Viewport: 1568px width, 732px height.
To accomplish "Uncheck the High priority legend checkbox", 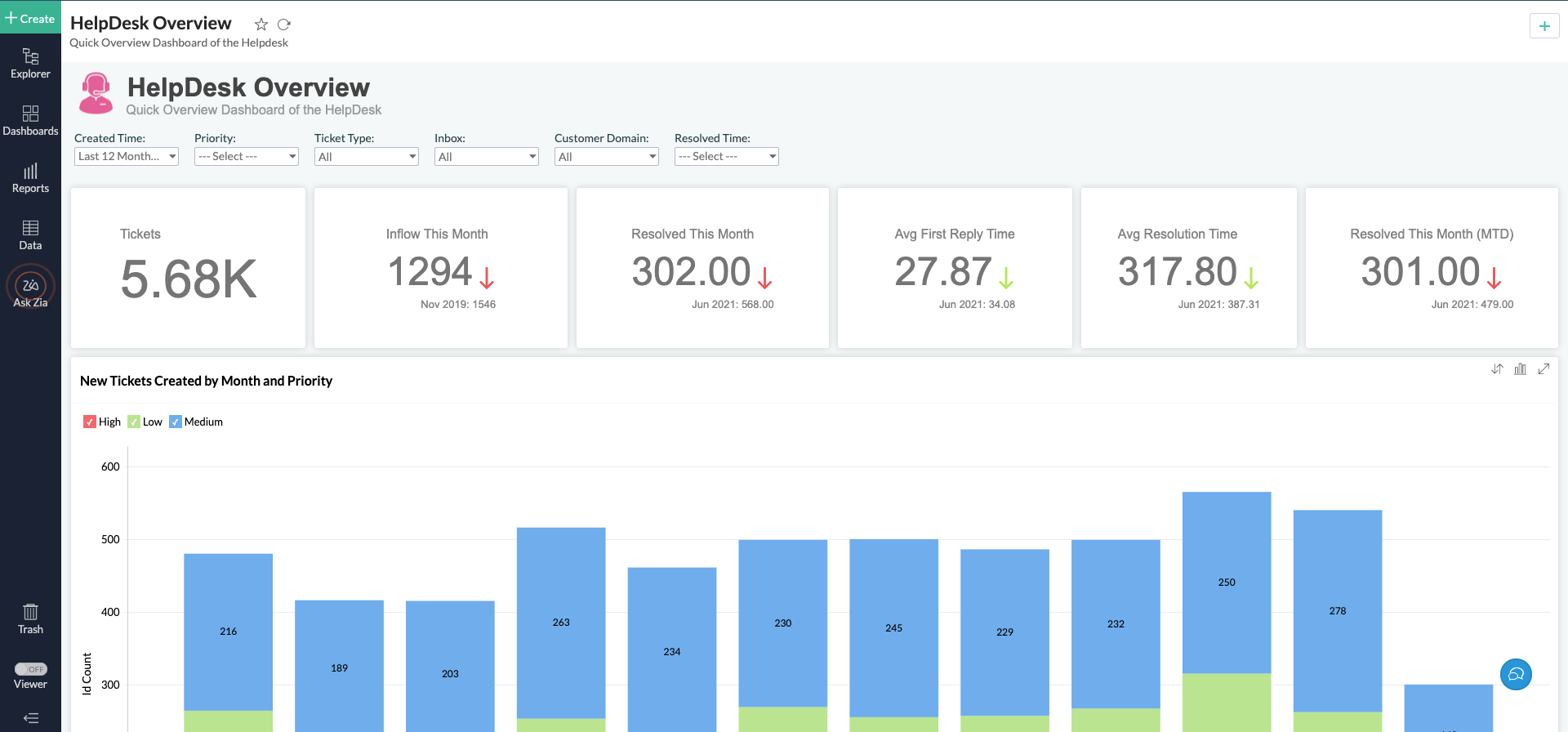I will (x=90, y=422).
